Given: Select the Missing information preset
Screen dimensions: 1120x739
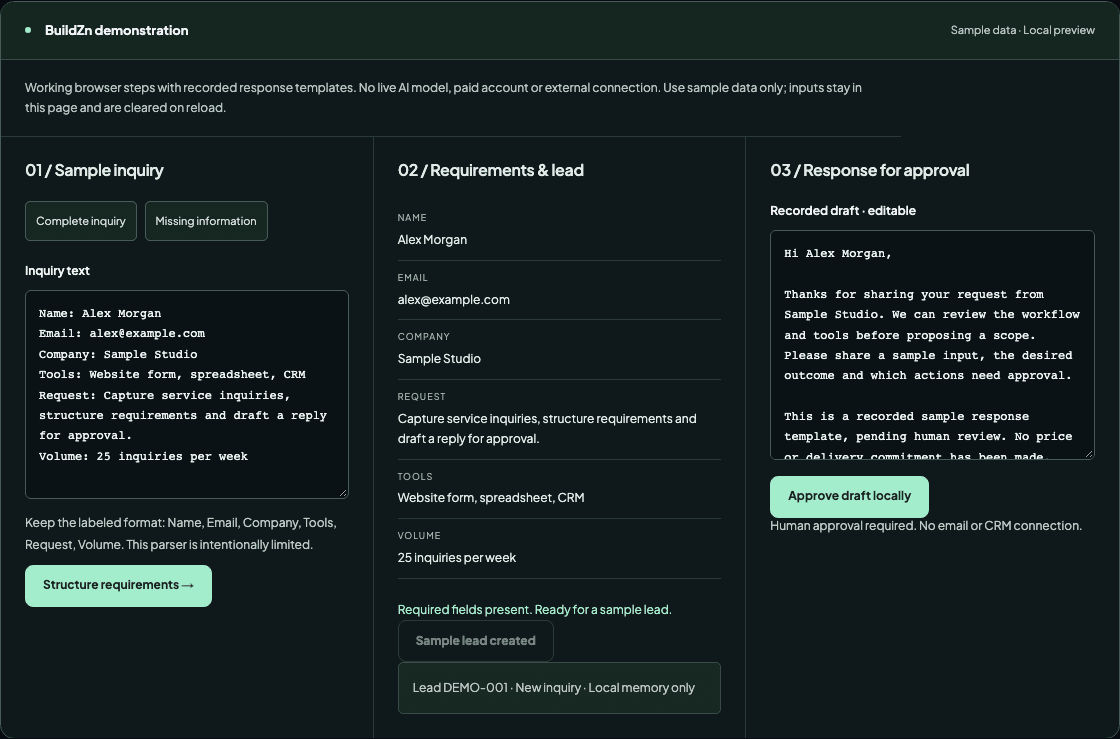Looking at the screenshot, I should click(x=206, y=221).
